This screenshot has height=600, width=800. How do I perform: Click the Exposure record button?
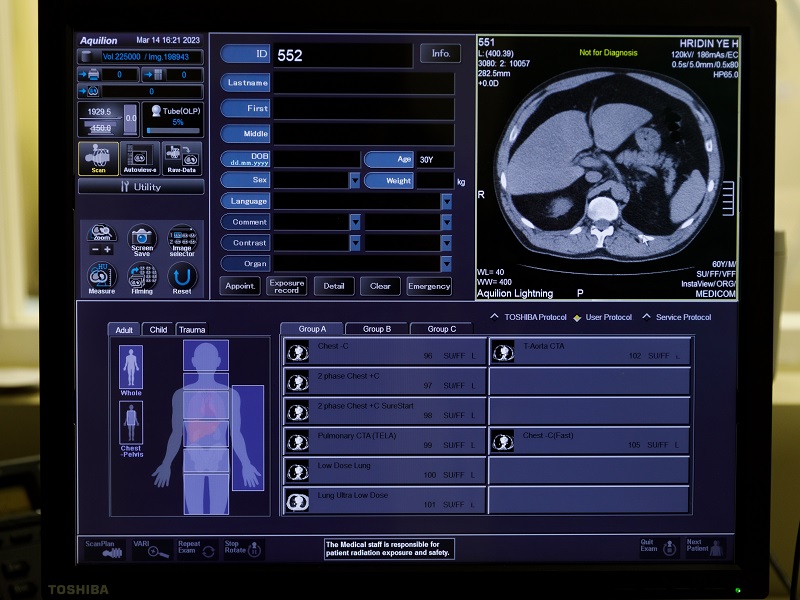coord(287,286)
